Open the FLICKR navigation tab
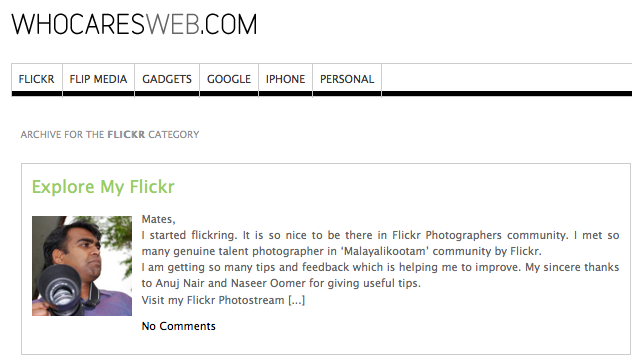The width and height of the screenshot is (632, 362). (x=37, y=79)
